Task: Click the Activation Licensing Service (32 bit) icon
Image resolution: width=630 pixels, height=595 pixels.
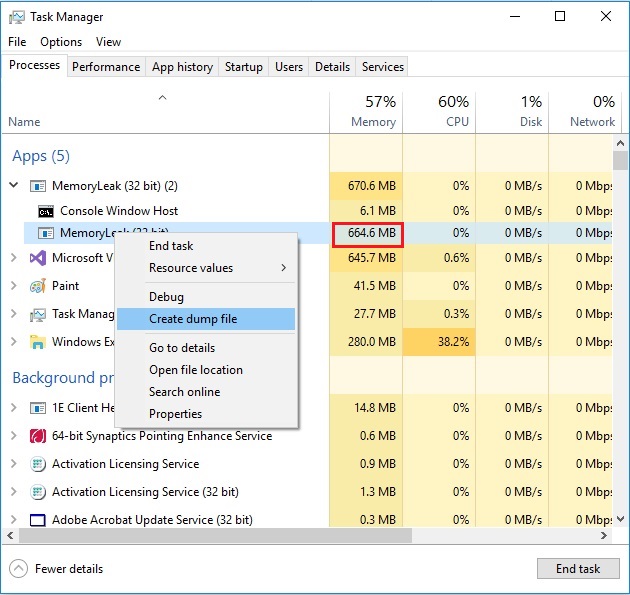Action: [x=38, y=492]
